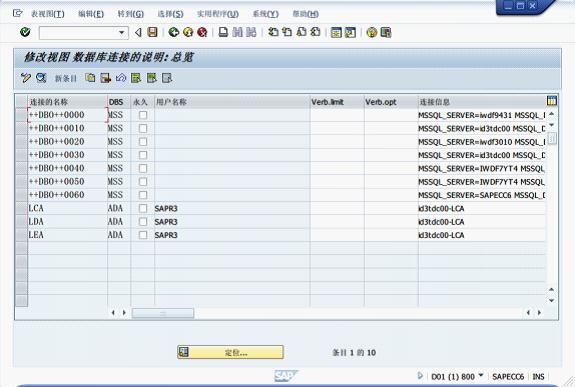
Task: Expand the status bar triangle beside D01
Action: pyautogui.click(x=420, y=376)
